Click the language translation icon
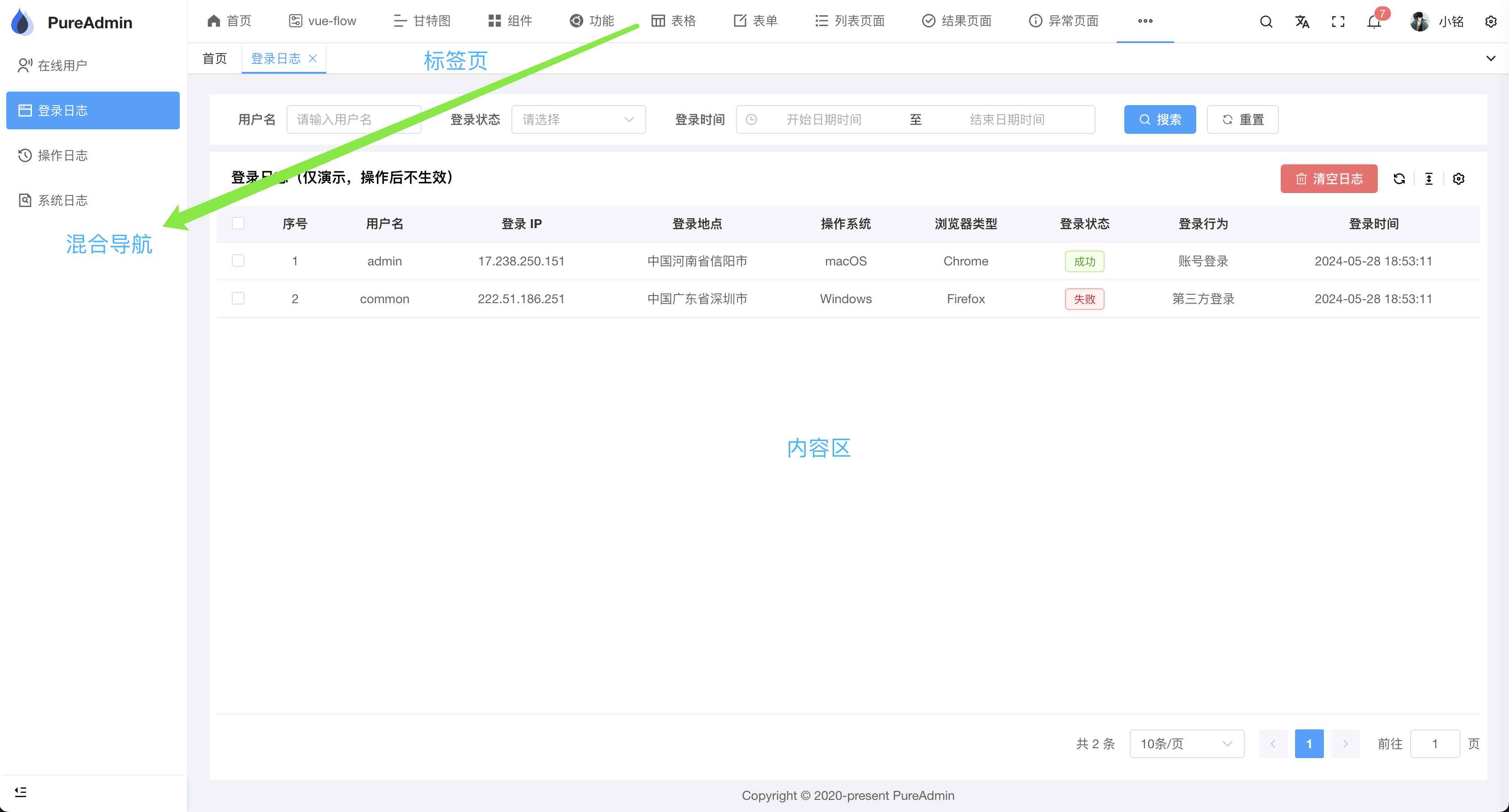Viewport: 1509px width, 812px height. point(1302,22)
